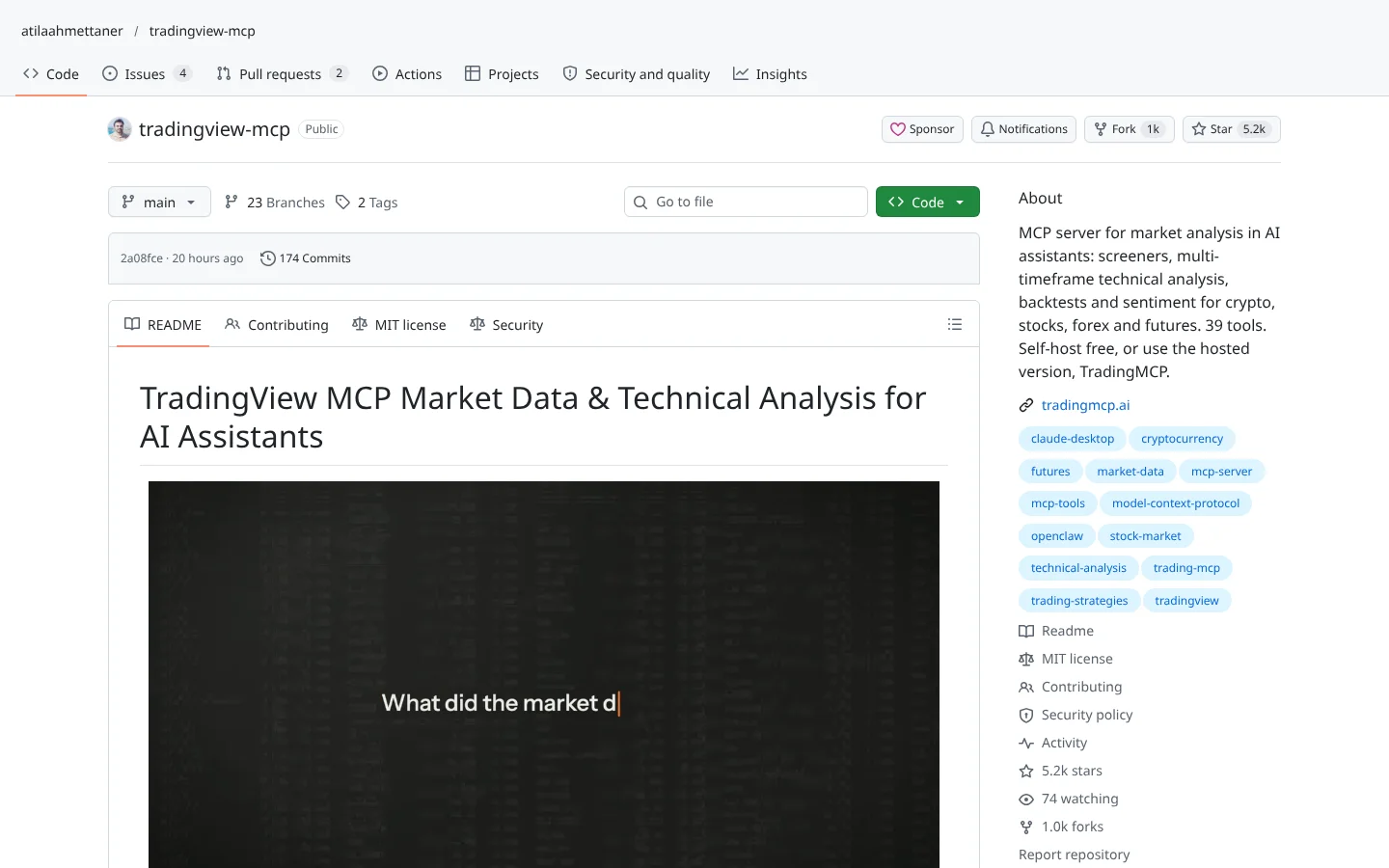Image resolution: width=1389 pixels, height=868 pixels.
Task: Fork the repository
Action: click(1130, 129)
